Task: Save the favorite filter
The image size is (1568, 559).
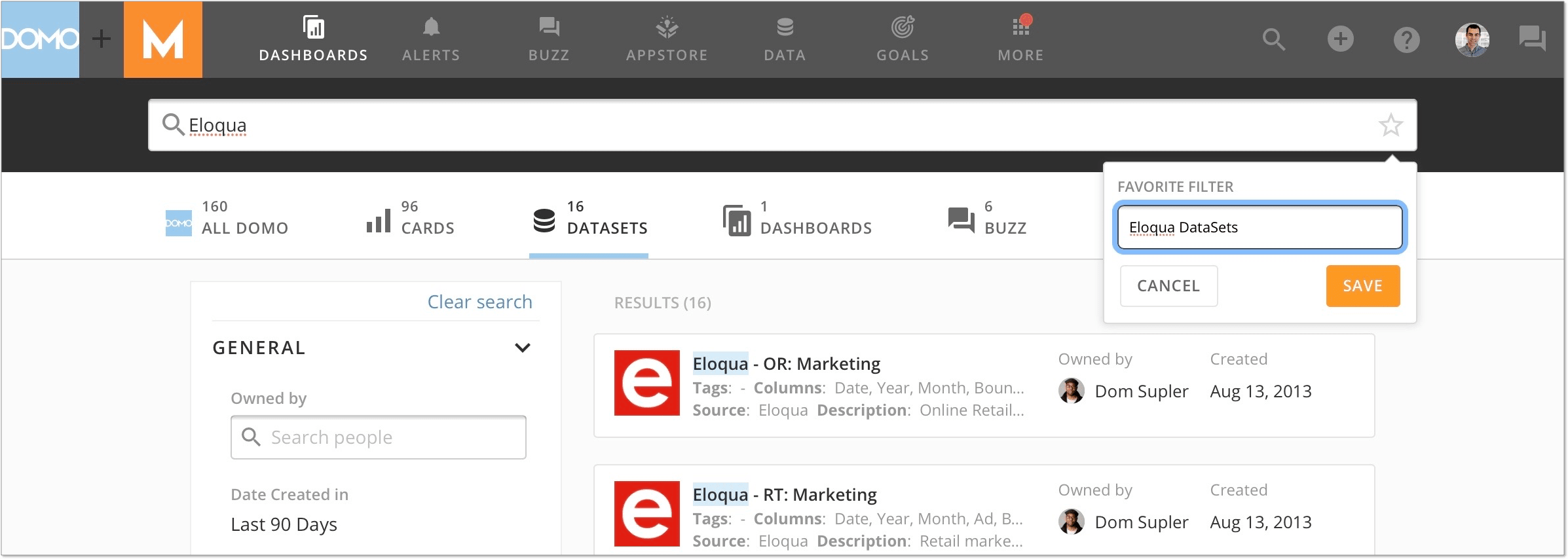Action: click(x=1363, y=286)
